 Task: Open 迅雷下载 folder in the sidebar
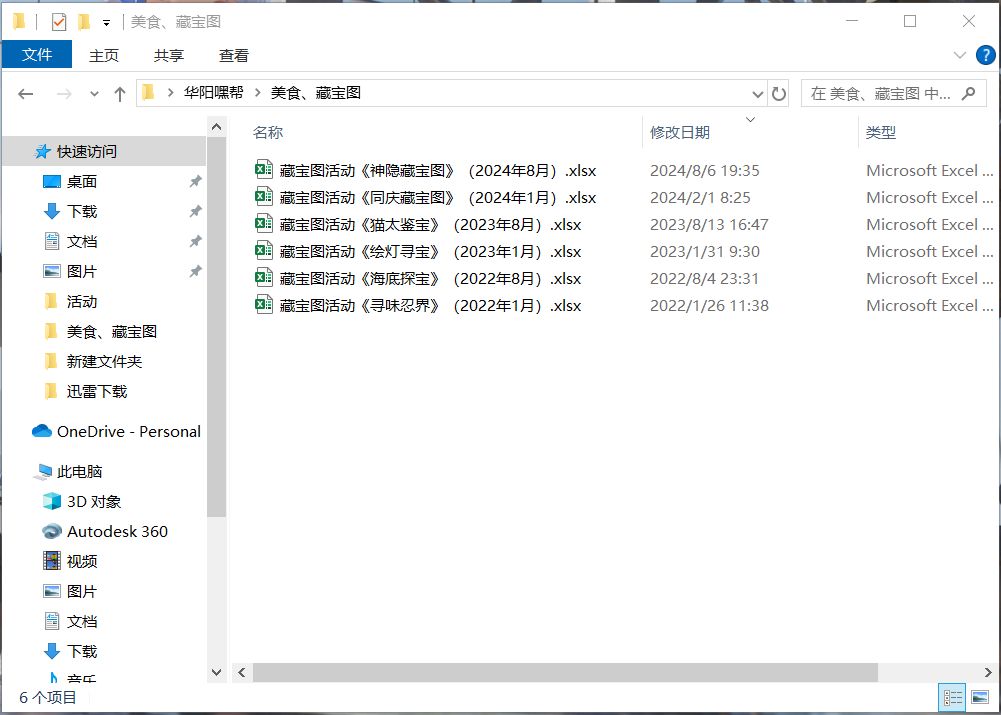point(97,391)
